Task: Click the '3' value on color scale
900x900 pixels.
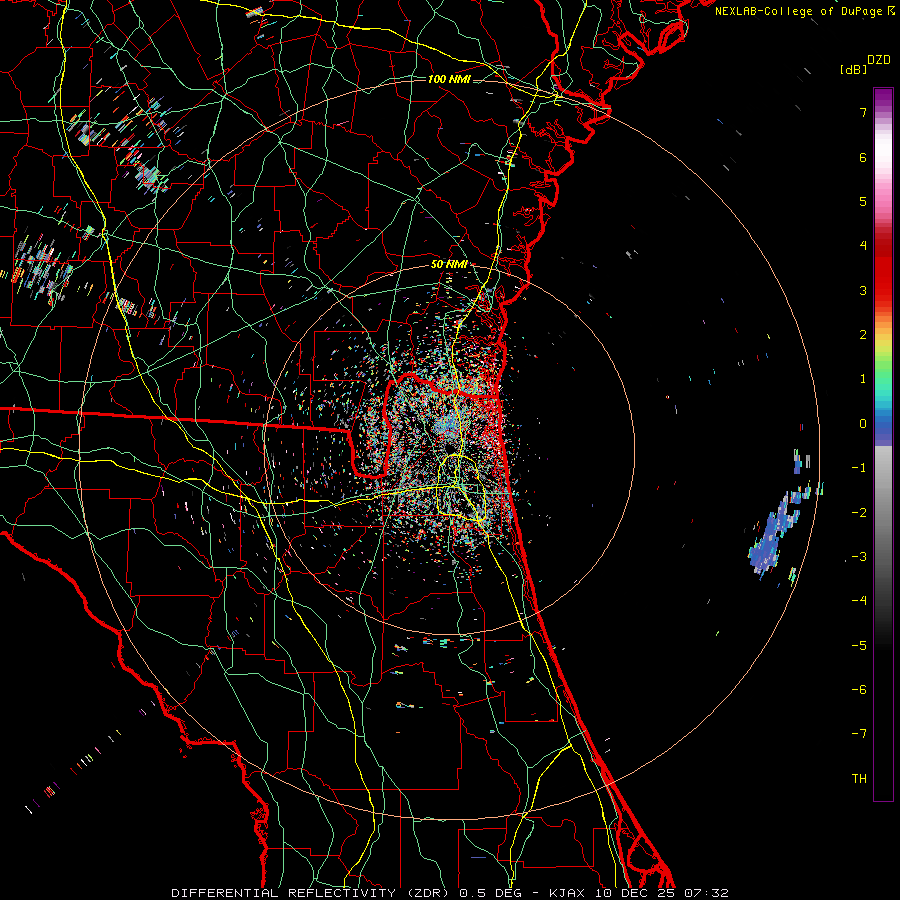Action: coord(863,290)
